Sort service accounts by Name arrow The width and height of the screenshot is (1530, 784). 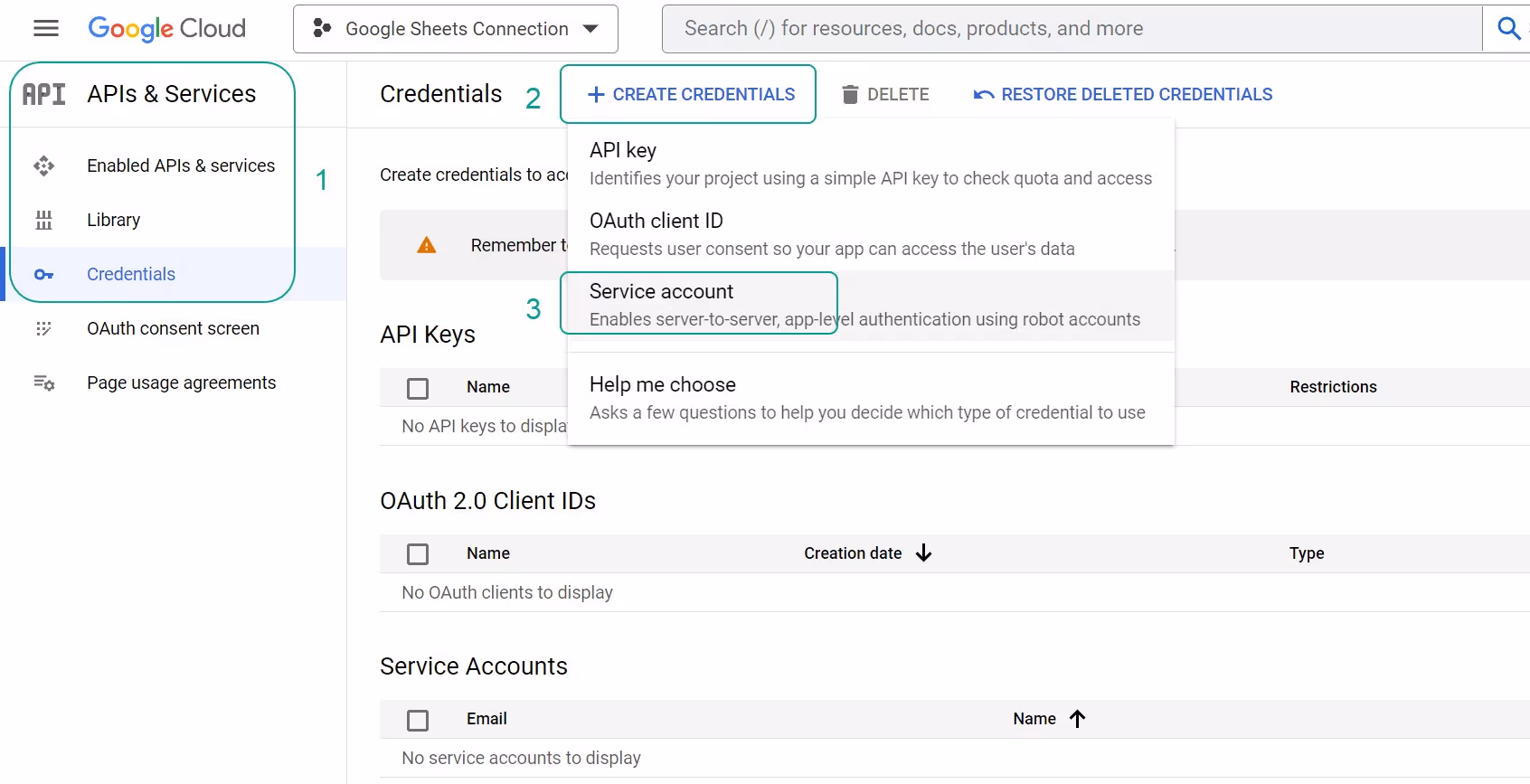coord(1077,719)
